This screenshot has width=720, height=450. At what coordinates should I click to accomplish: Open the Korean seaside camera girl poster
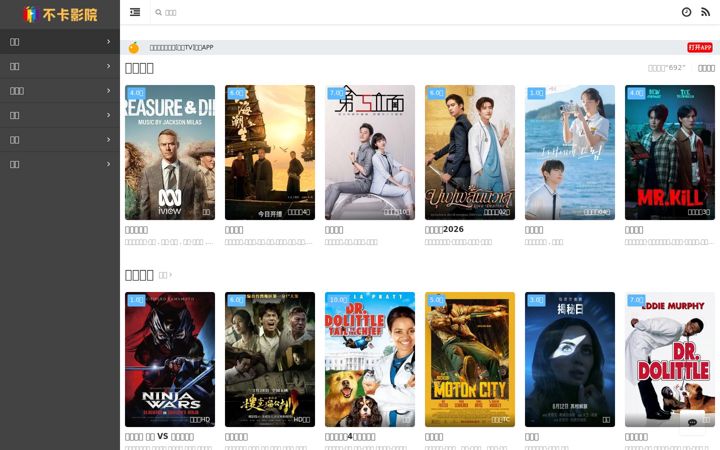tap(570, 152)
